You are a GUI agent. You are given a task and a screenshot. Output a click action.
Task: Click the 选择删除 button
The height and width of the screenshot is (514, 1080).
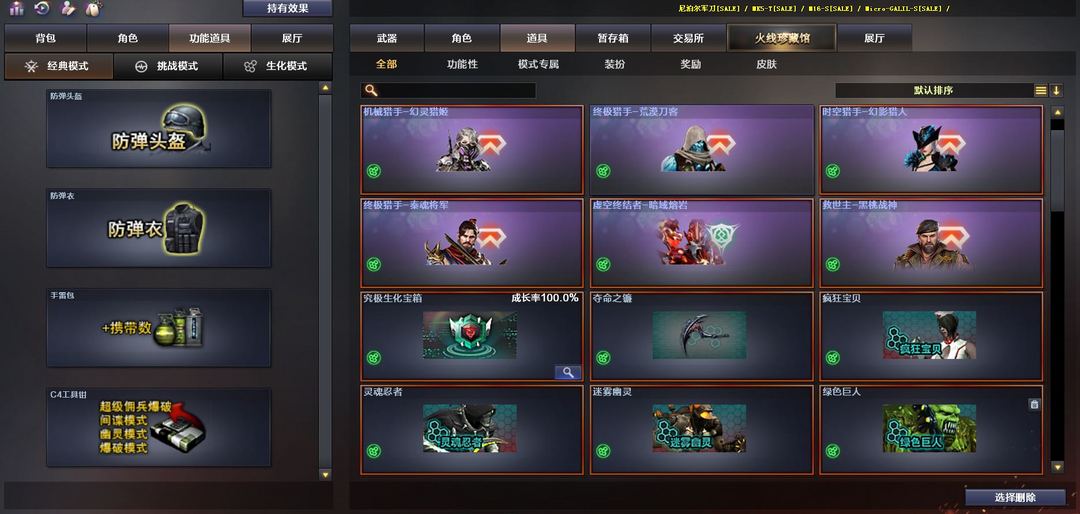click(1015, 497)
